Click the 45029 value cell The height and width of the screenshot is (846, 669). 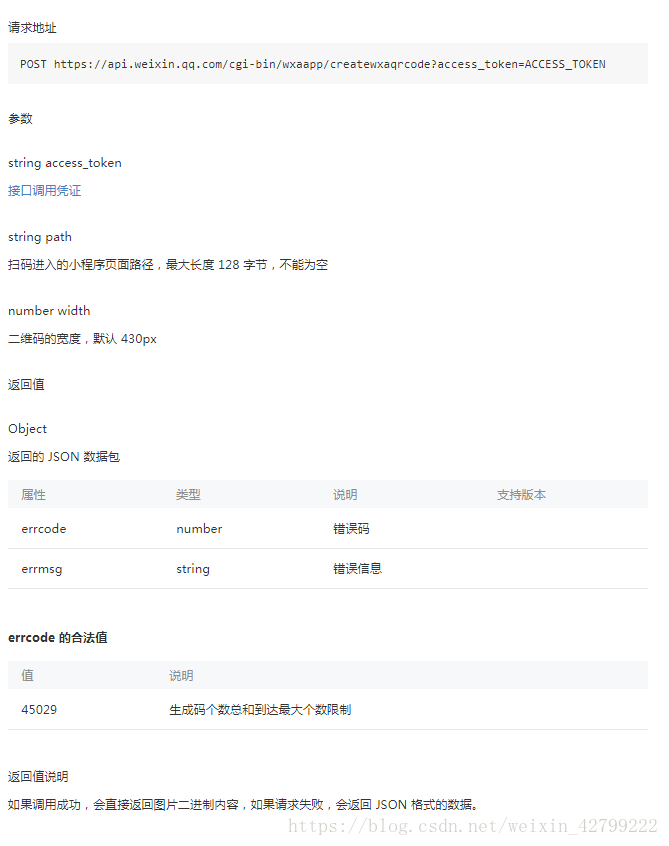pyautogui.click(x=39, y=709)
